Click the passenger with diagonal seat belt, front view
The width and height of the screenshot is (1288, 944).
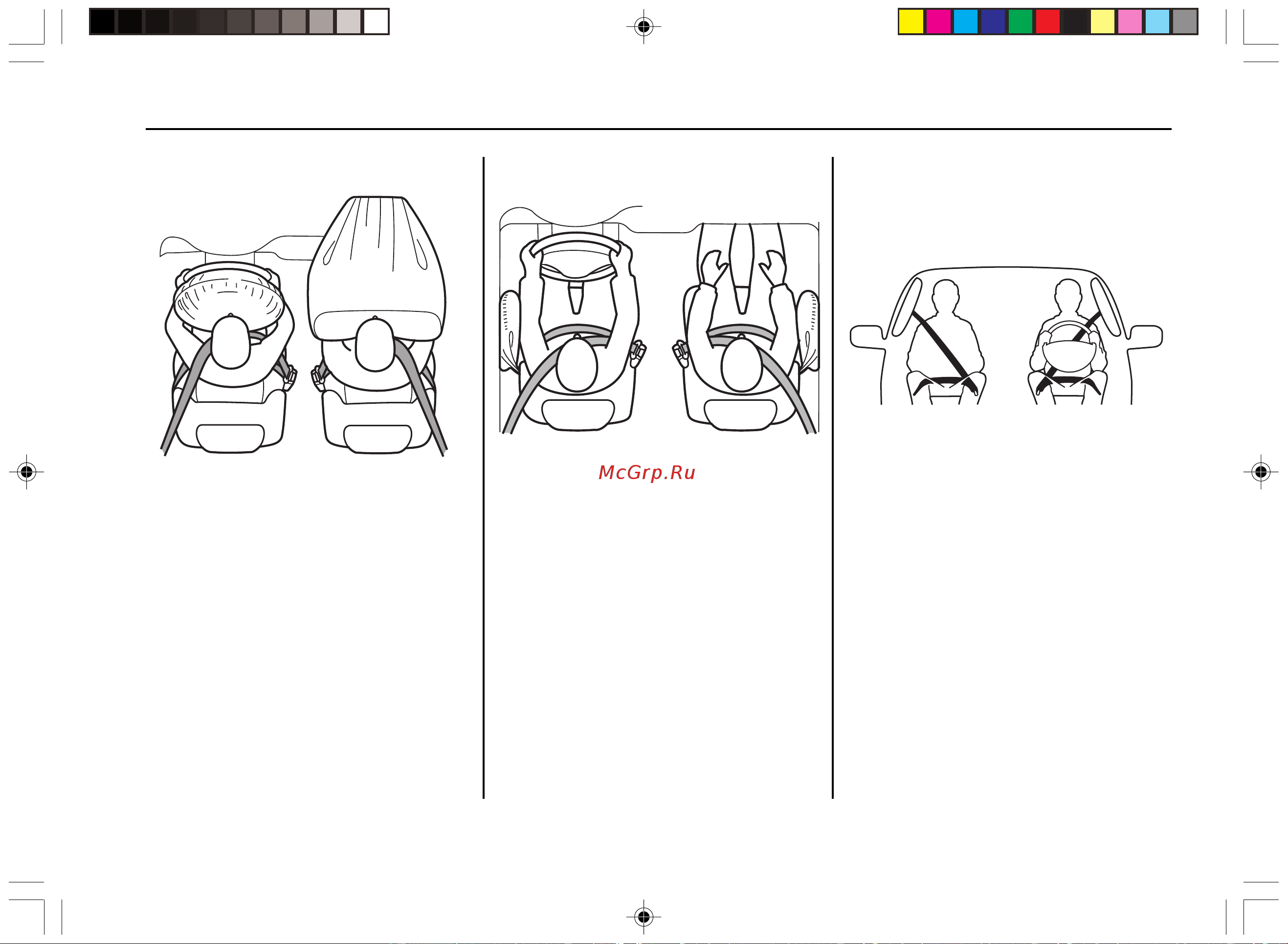click(x=945, y=342)
